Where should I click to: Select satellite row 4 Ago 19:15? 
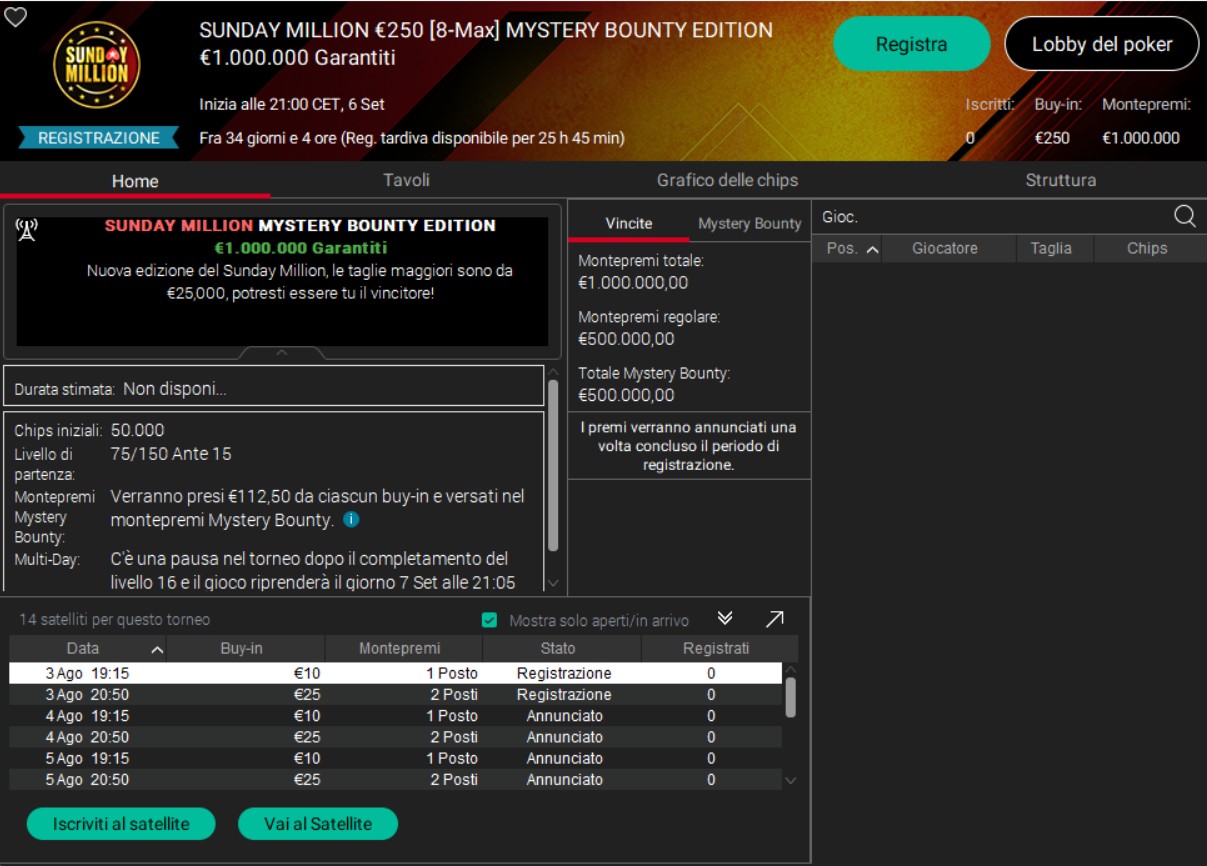tap(396, 716)
